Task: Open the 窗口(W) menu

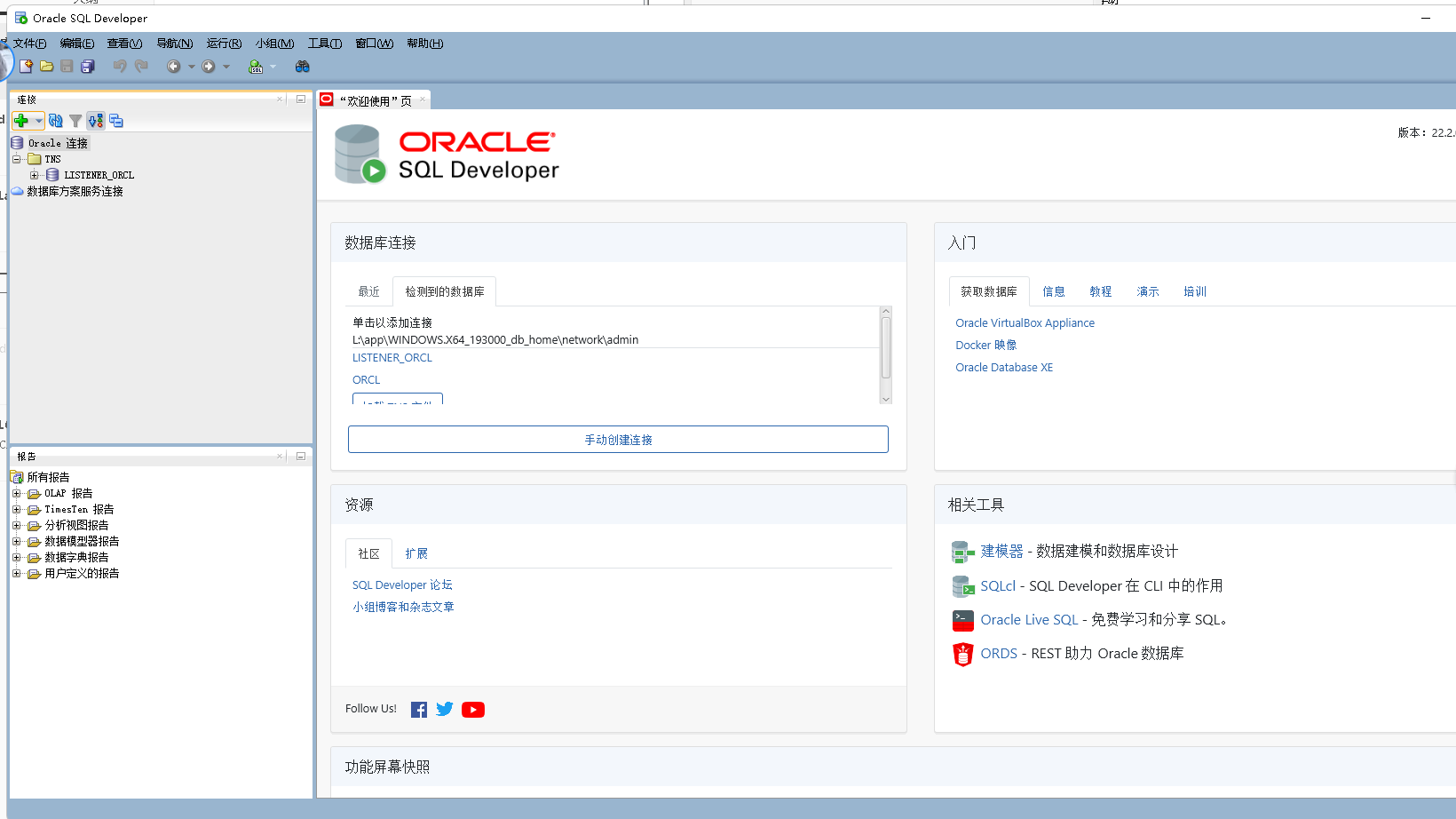Action: click(374, 44)
